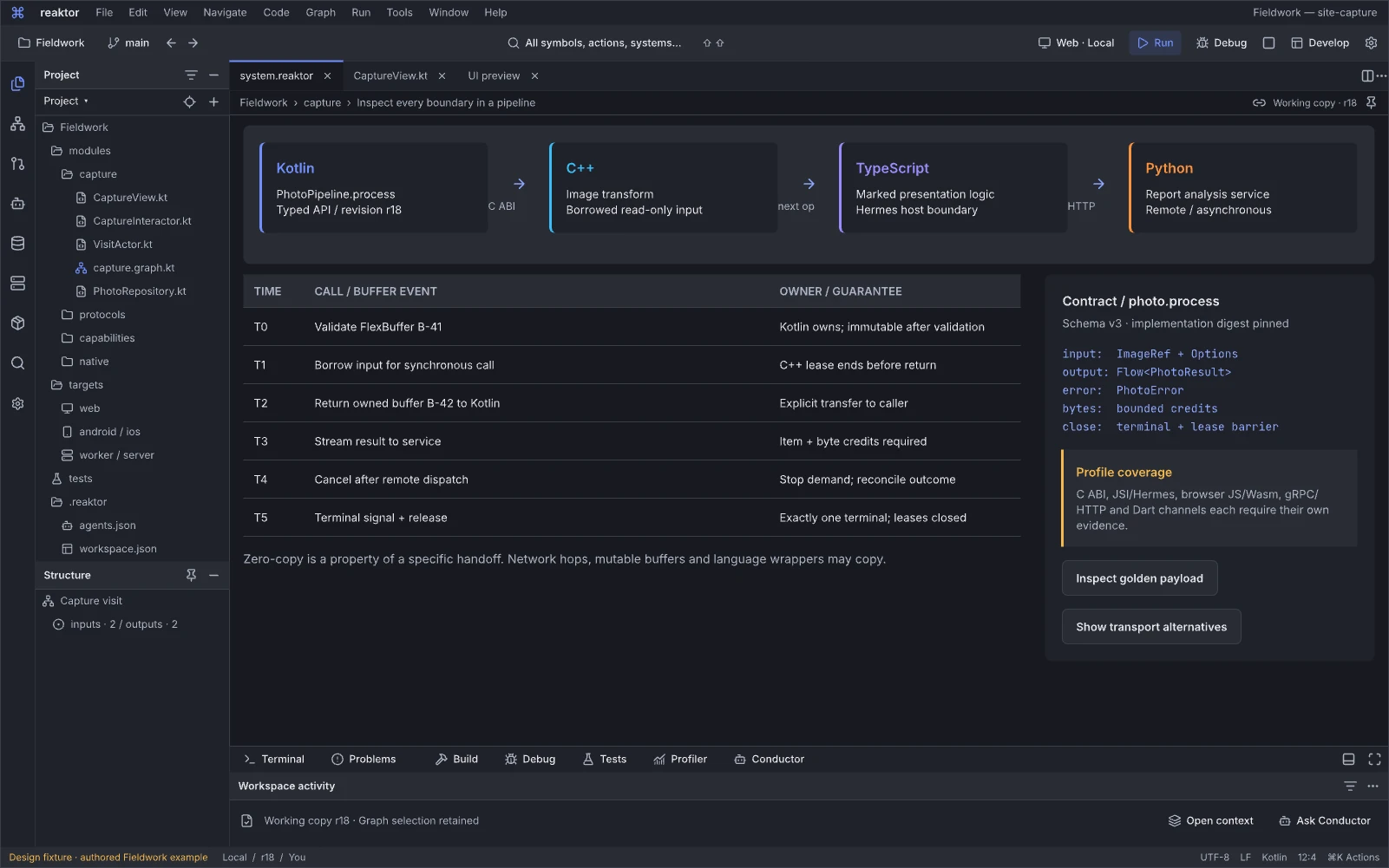Locate current file with crosshair icon
This screenshot has width=1389, height=868.
[x=189, y=101]
